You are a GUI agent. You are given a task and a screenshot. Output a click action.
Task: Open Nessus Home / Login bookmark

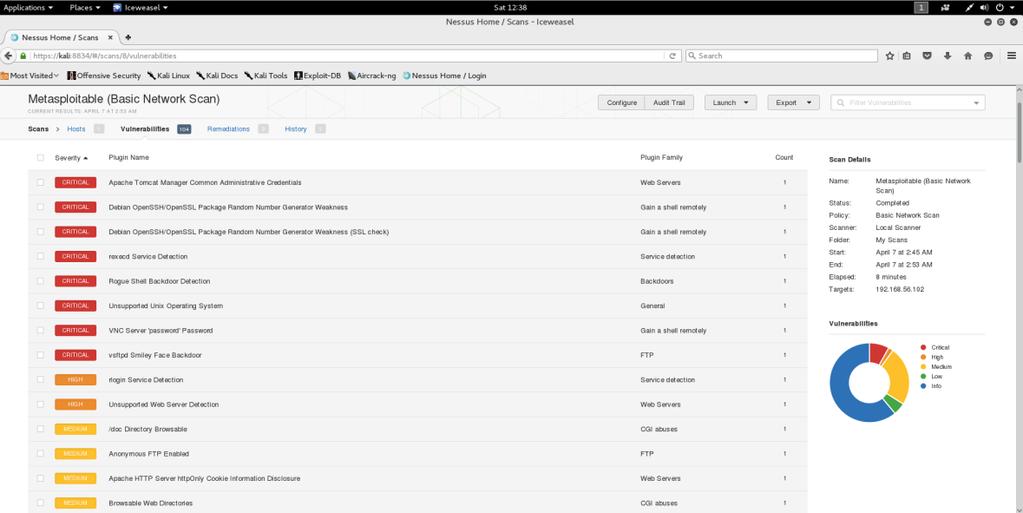pos(444,76)
